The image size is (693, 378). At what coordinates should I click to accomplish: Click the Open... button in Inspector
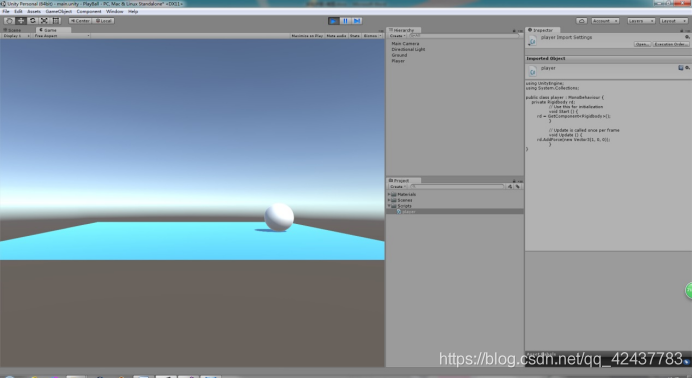click(x=642, y=44)
